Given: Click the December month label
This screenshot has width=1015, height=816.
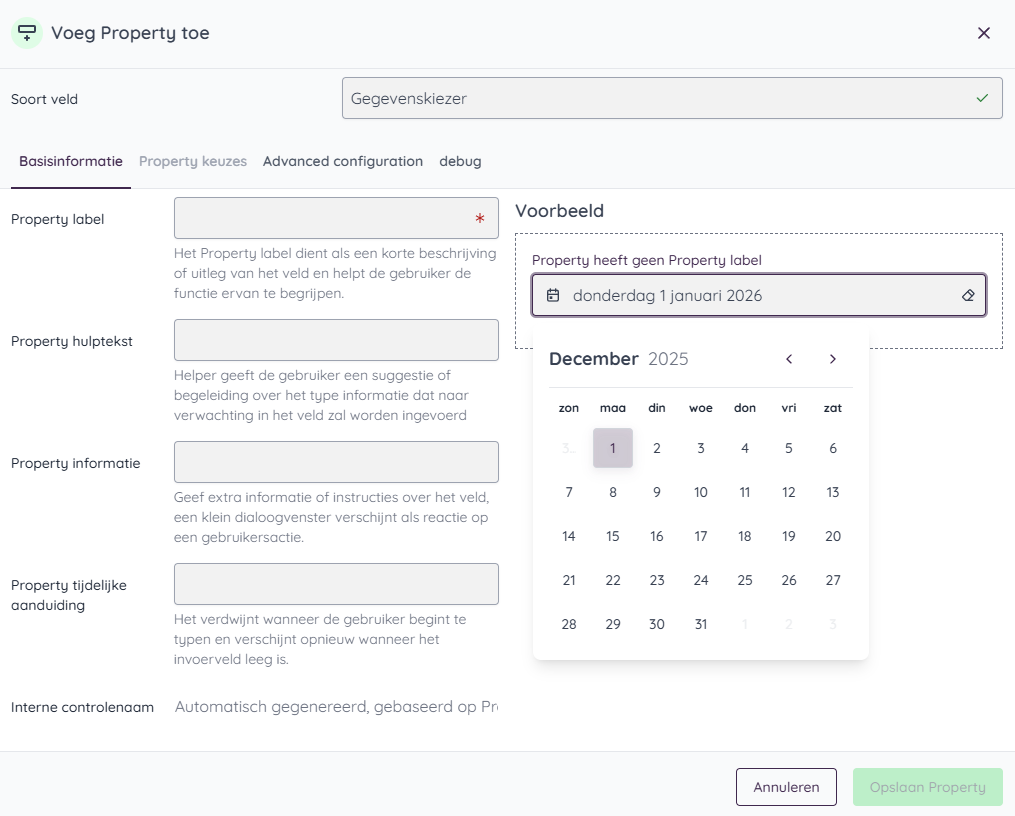Looking at the screenshot, I should pyautogui.click(x=593, y=359).
